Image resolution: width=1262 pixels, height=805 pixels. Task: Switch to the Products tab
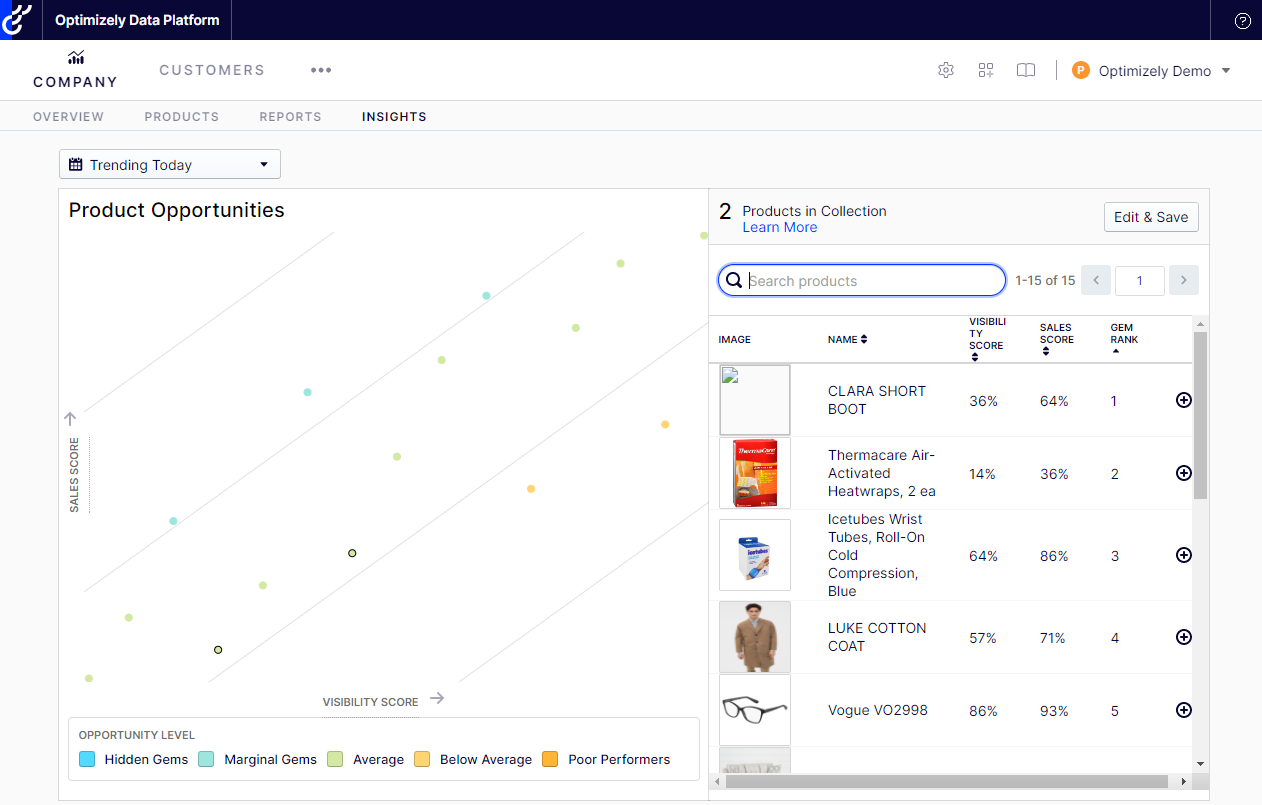click(182, 117)
